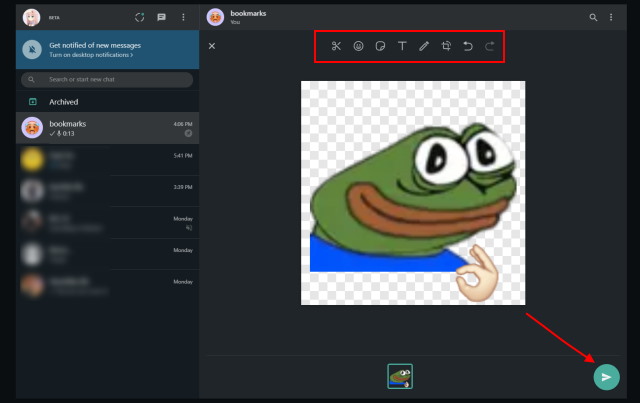
Task: Open the muted chat from Monday
Action: click(x=107, y=223)
